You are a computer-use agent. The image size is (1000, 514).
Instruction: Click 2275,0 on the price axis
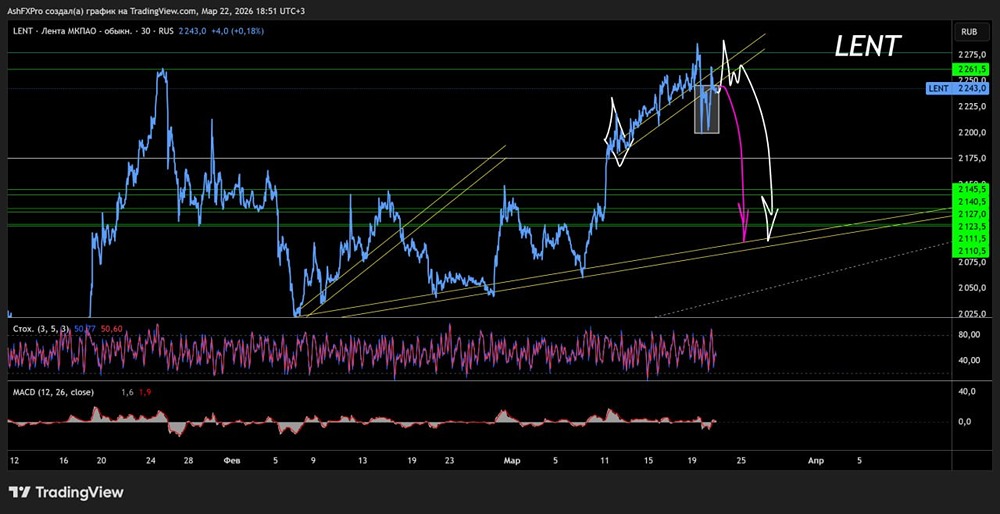(x=972, y=55)
